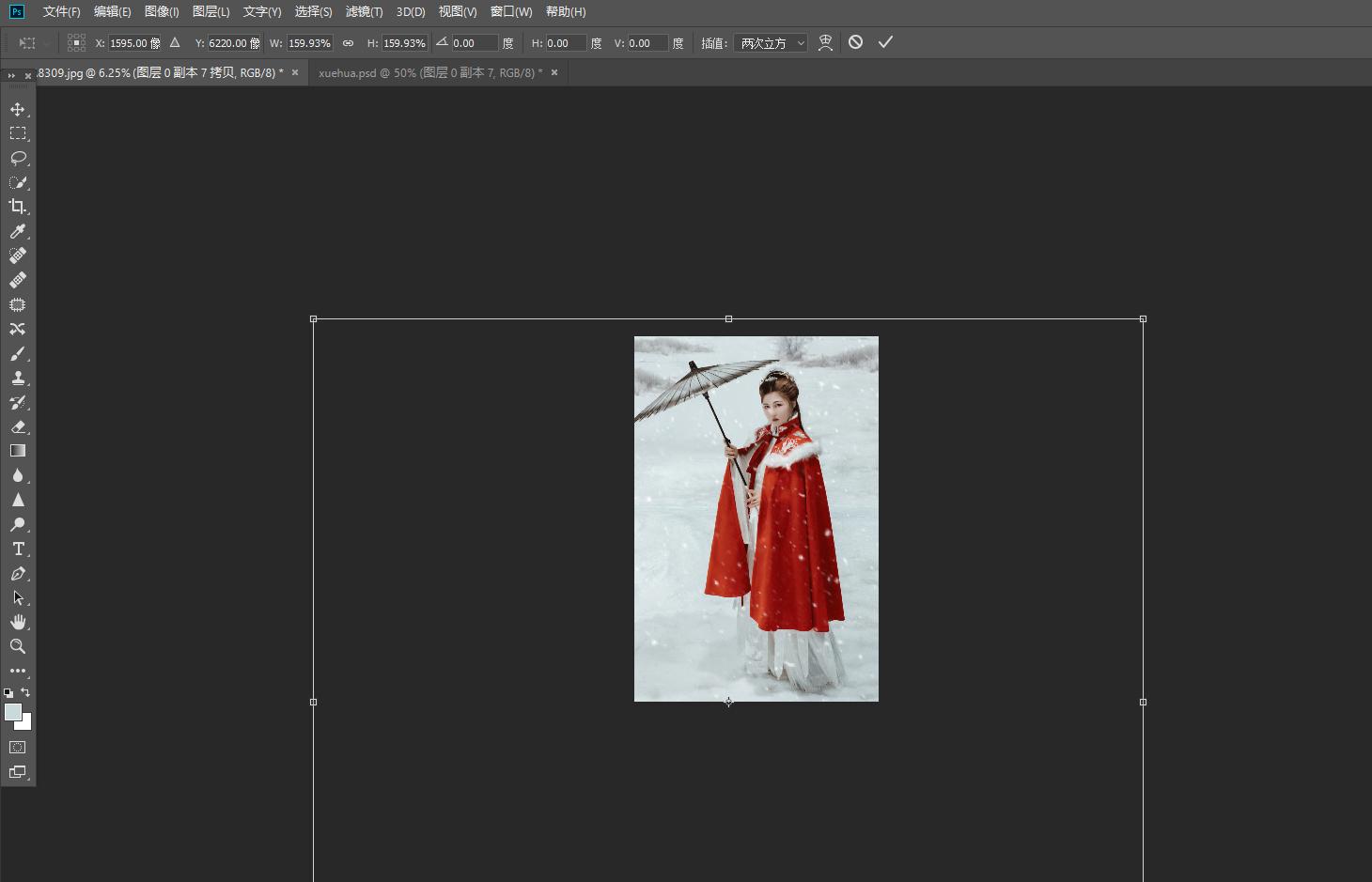Commit the transform with the checkmark
1372x882 pixels.
pos(885,42)
